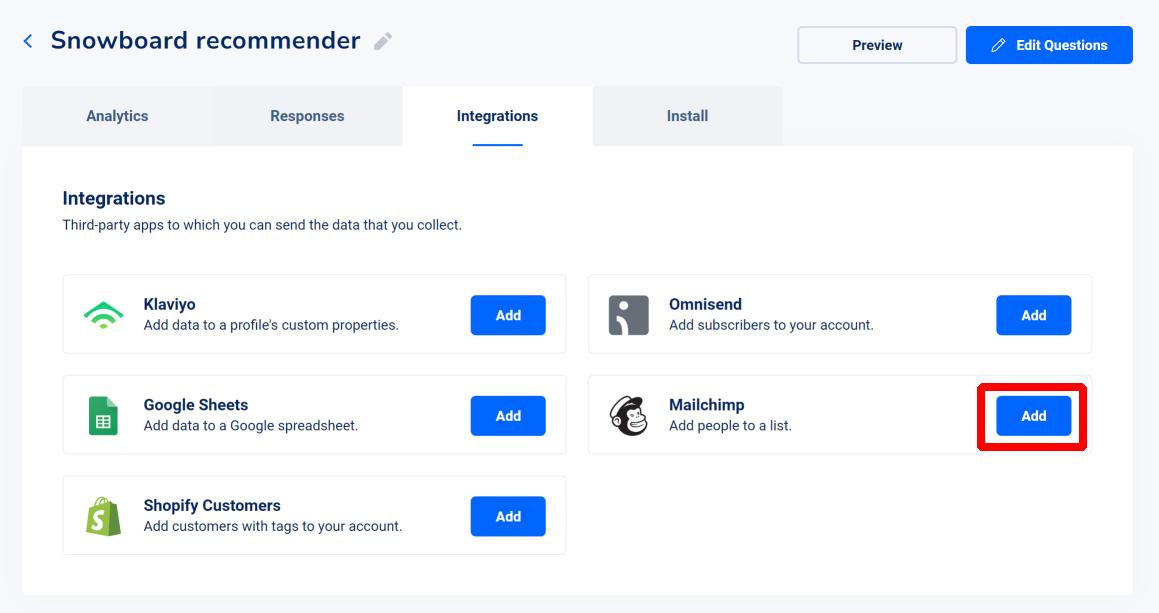Click the Snowboard recommender title
The height and width of the screenshot is (613, 1159).
(x=205, y=40)
